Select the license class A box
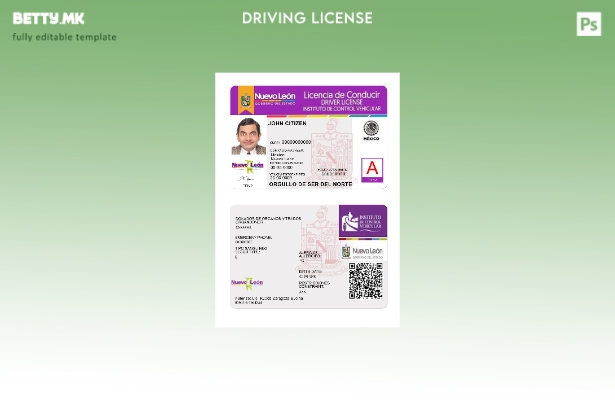The image size is (615, 400). (x=372, y=168)
